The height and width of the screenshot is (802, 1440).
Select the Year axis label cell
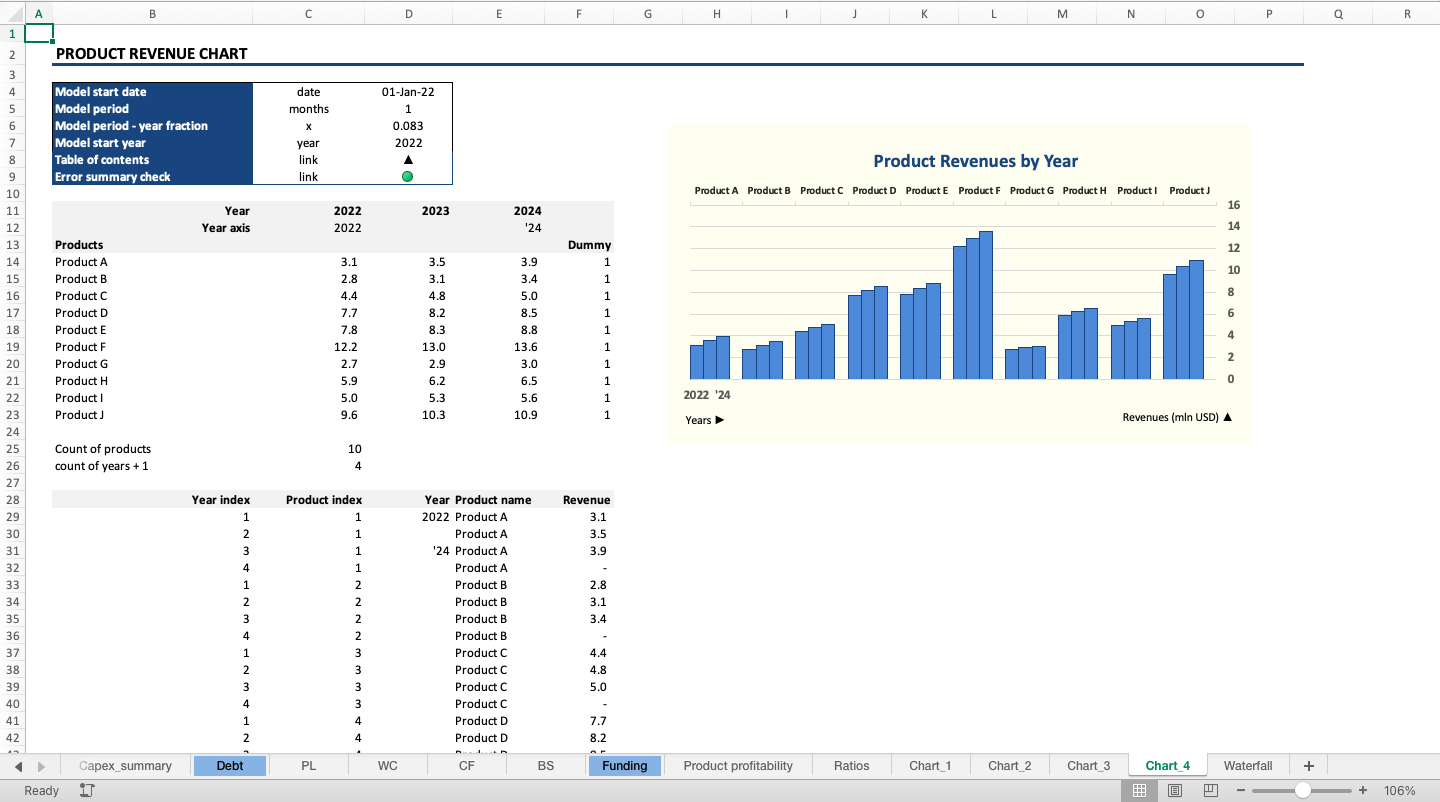[x=152, y=228]
